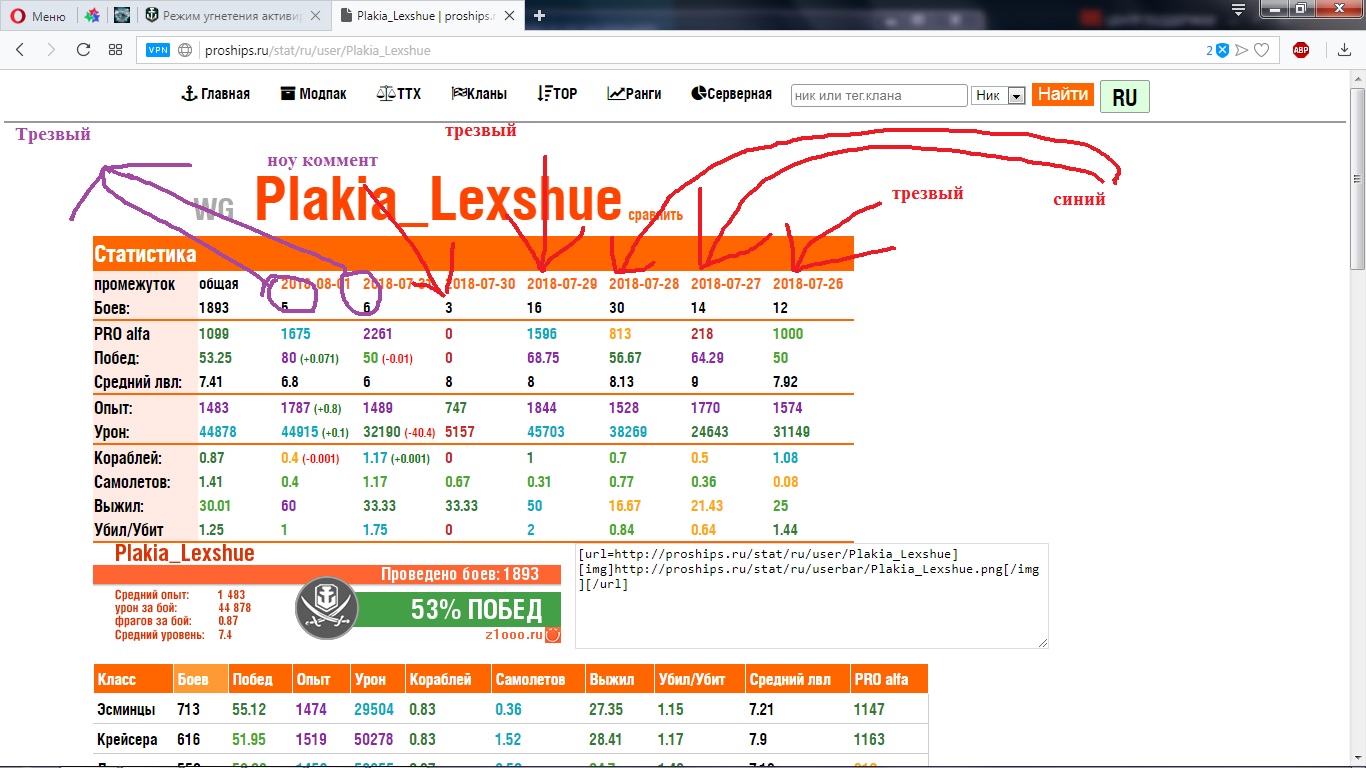Image resolution: width=1366 pixels, height=768 pixels.
Task: Open the Speed Dial grid icon
Action: click(116, 50)
